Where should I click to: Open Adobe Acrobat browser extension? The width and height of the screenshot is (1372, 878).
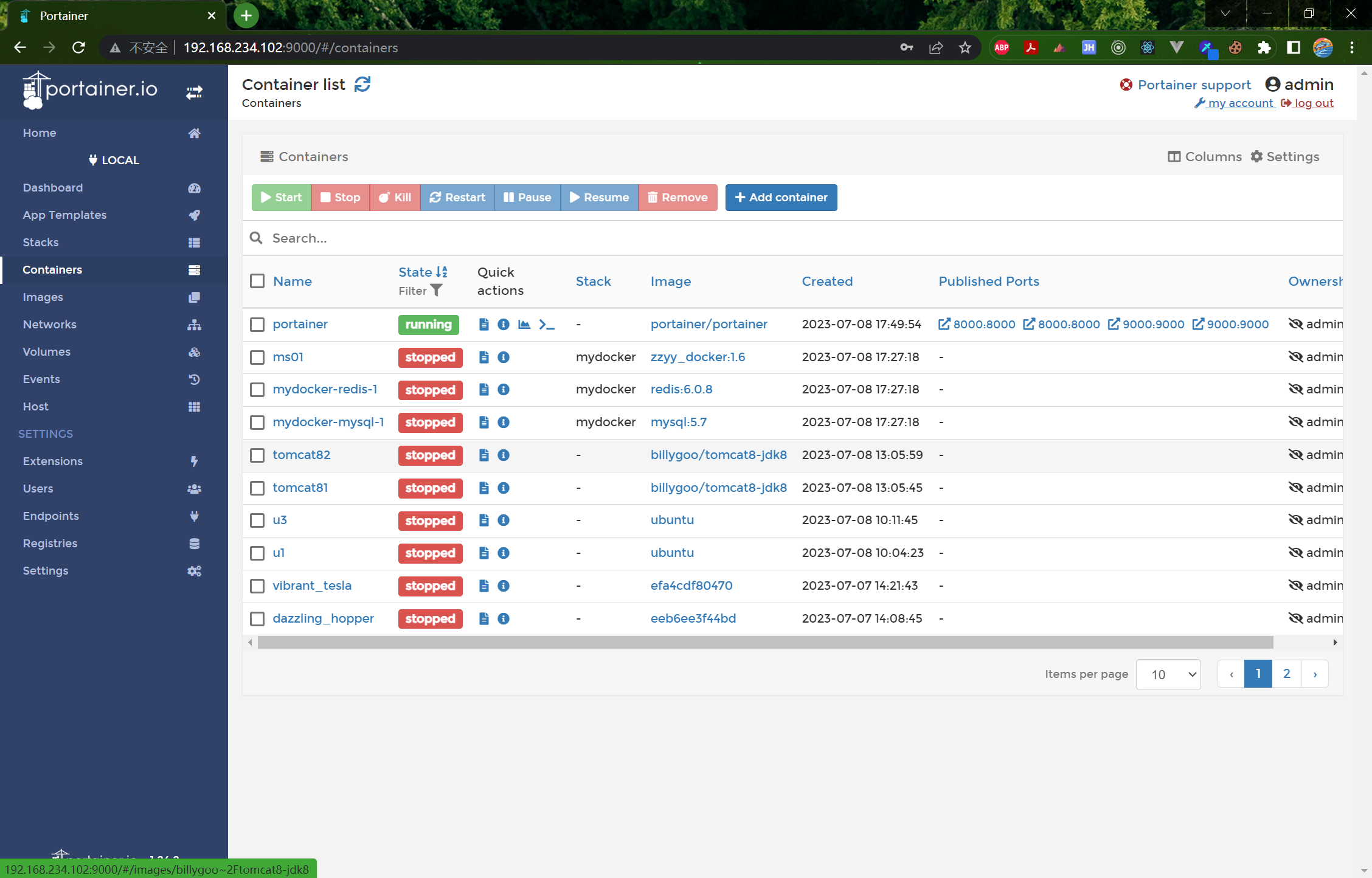[1031, 47]
